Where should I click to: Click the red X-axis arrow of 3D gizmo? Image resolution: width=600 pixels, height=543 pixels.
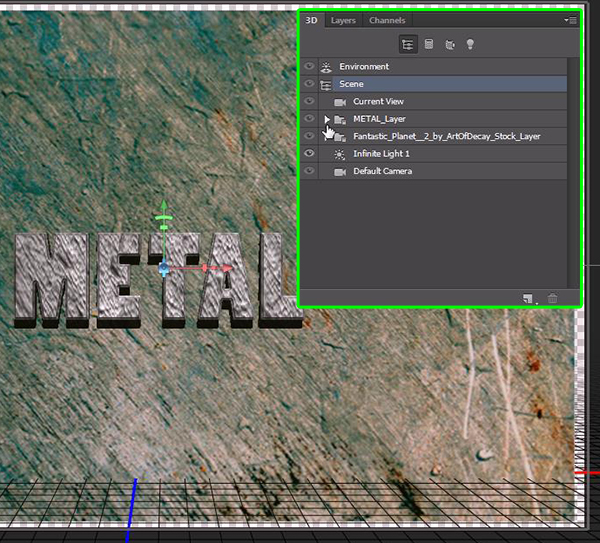pos(230,268)
